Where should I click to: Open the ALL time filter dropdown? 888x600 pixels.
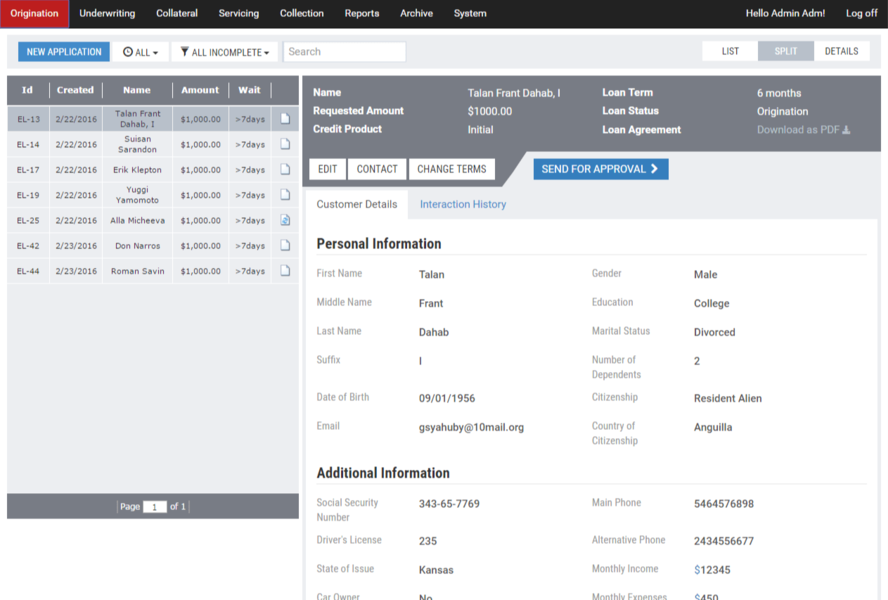[x=140, y=52]
